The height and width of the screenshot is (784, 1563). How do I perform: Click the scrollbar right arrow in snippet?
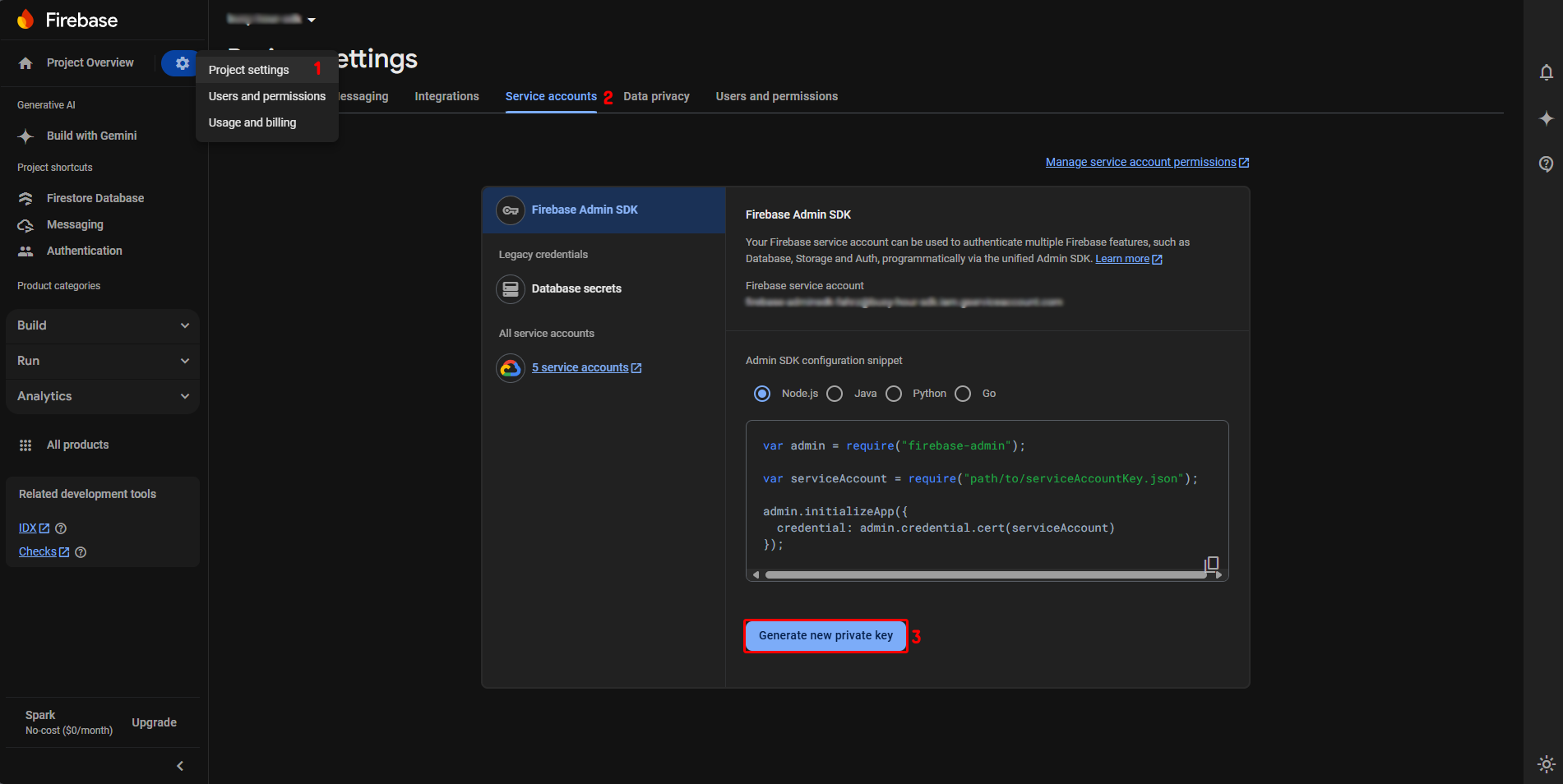click(x=1218, y=575)
